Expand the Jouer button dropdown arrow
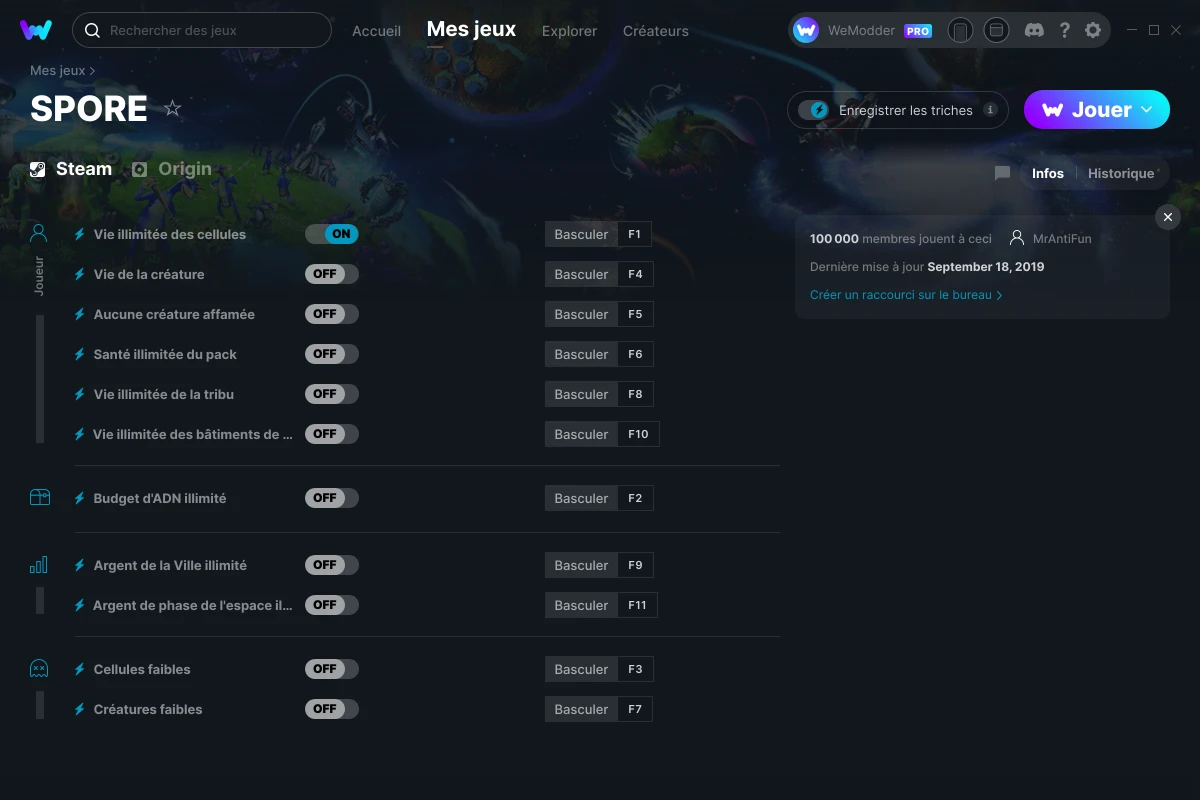Viewport: 1200px width, 800px height. point(1147,110)
